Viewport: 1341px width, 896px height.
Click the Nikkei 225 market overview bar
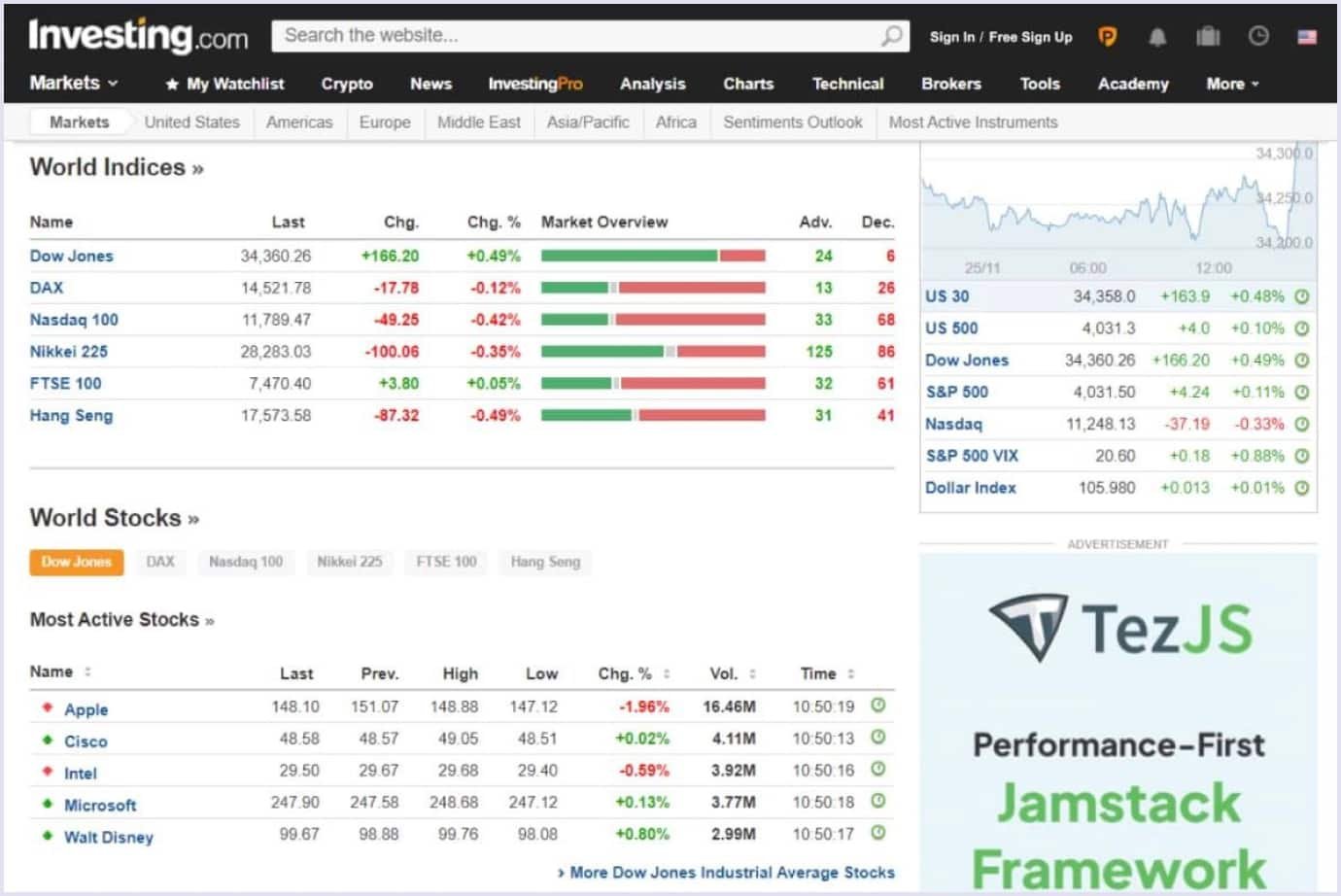tap(653, 352)
